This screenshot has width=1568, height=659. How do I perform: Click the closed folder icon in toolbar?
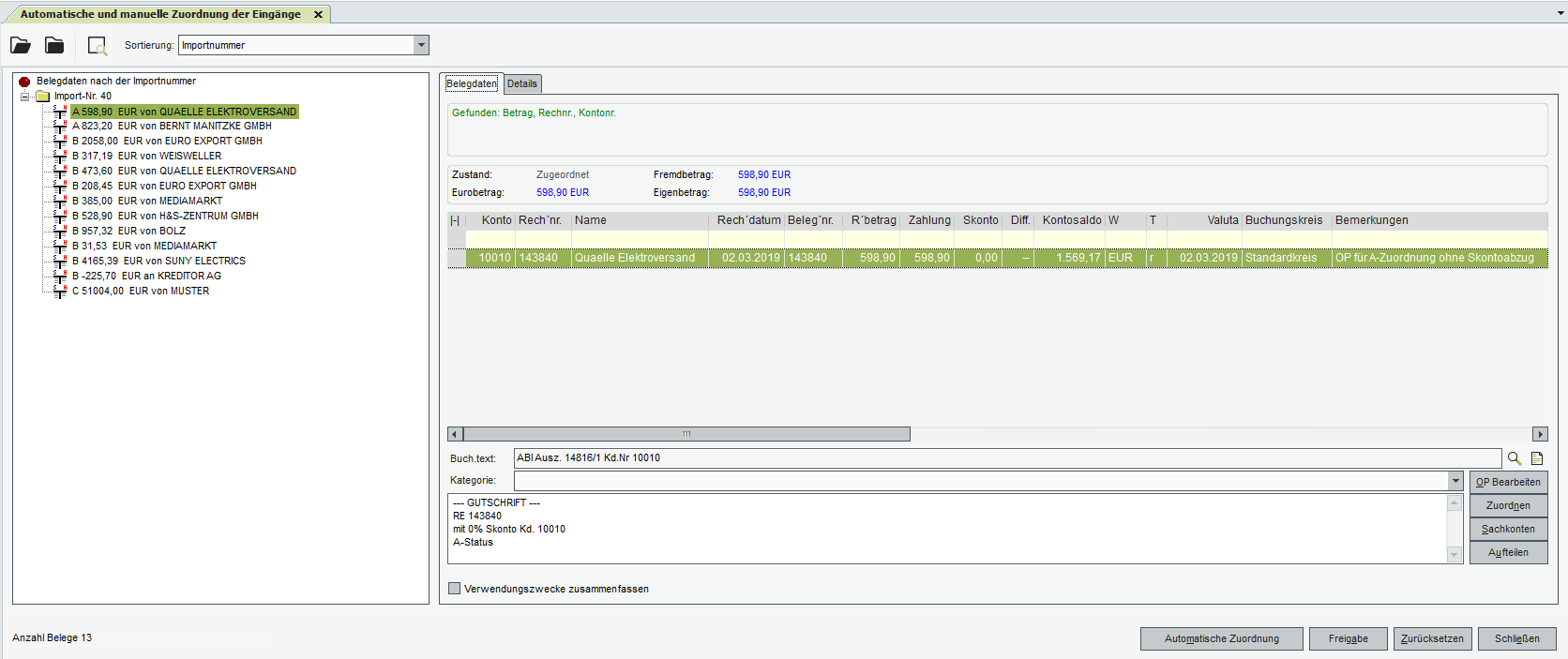pos(54,45)
